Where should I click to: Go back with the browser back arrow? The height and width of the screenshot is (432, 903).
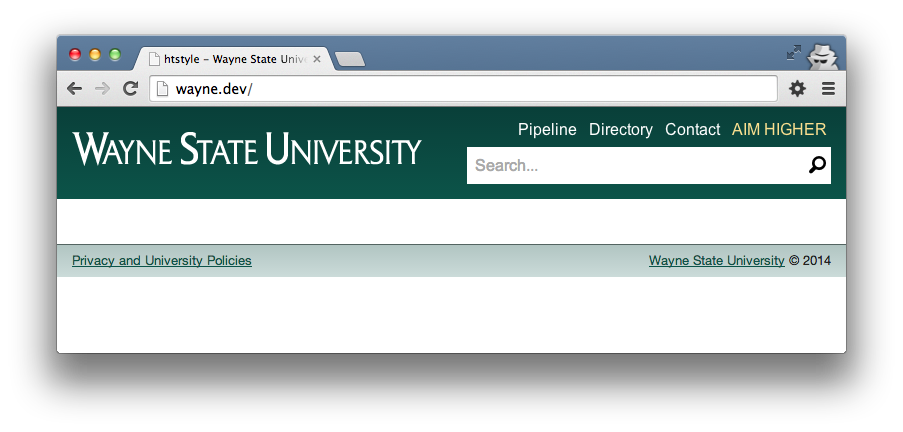[x=74, y=89]
